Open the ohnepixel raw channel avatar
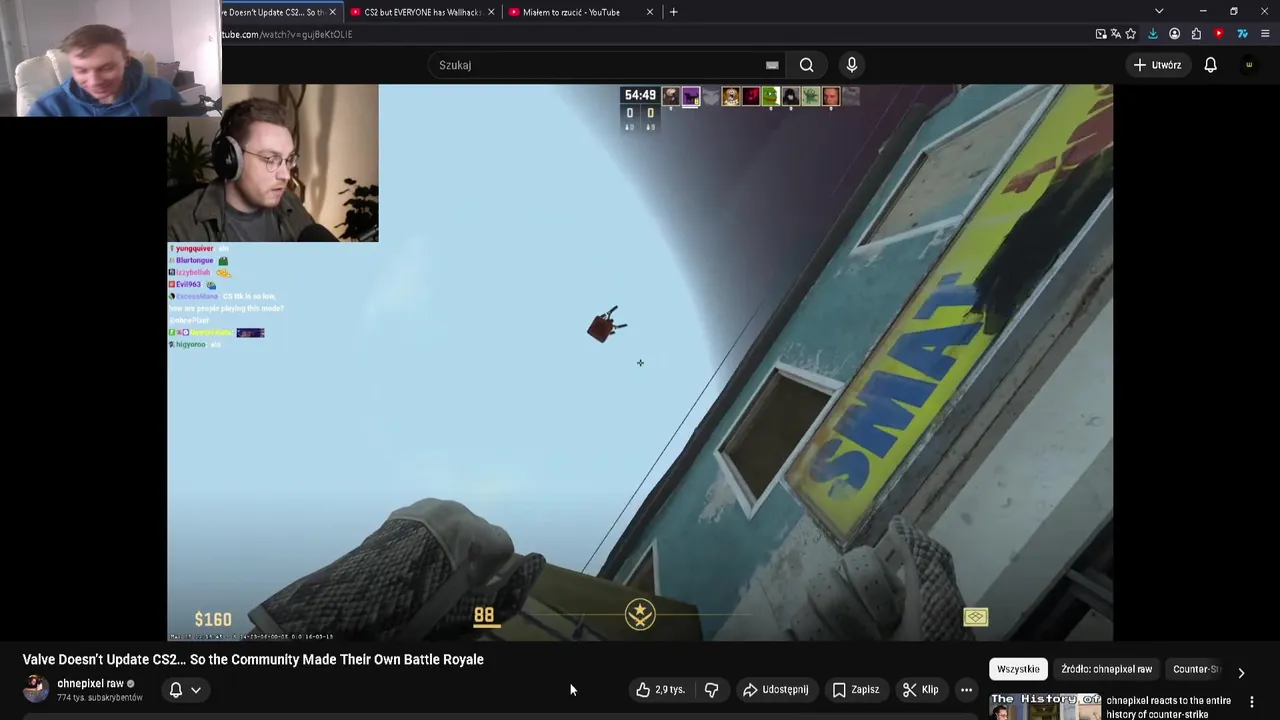Screen dimensions: 1280x720 tap(36, 689)
